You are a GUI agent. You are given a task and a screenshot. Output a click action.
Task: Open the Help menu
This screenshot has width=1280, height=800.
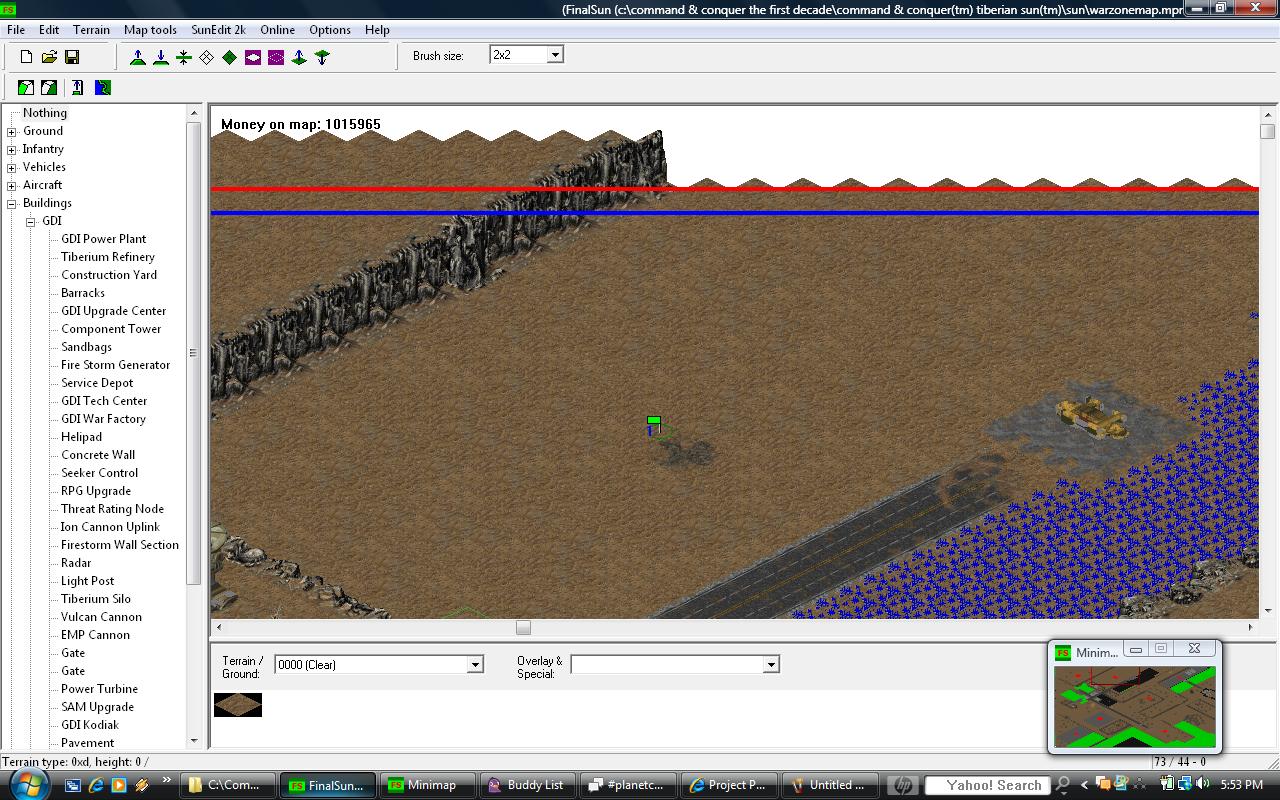coord(377,30)
